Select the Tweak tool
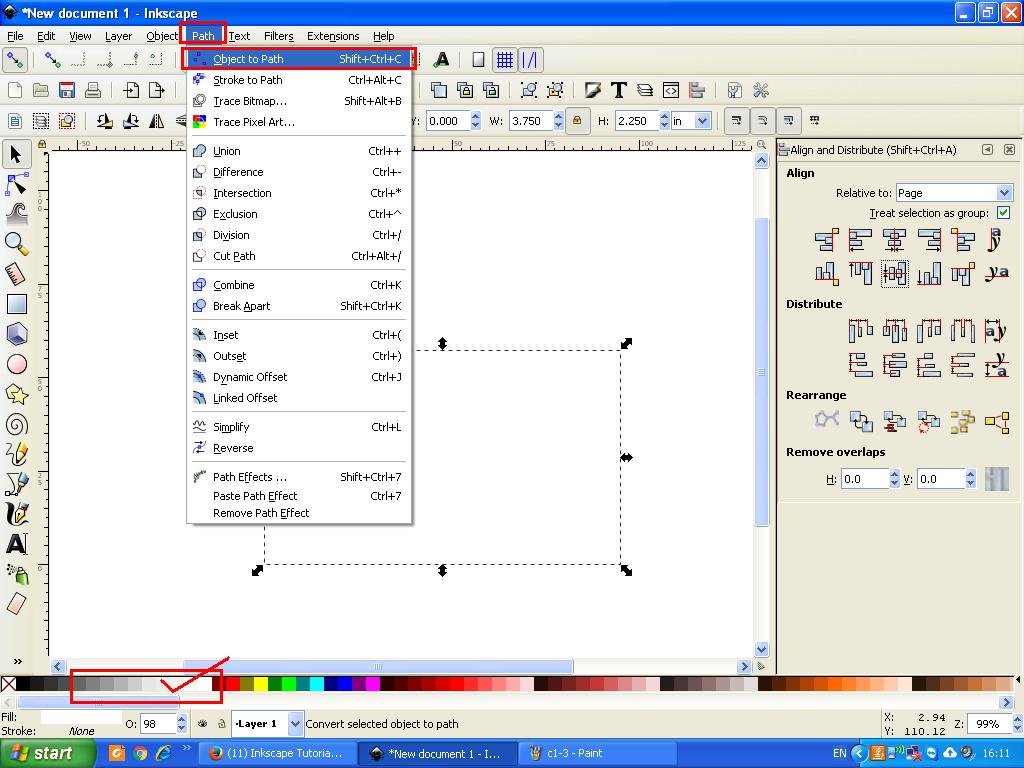Image resolution: width=1024 pixels, height=768 pixels. point(16,213)
